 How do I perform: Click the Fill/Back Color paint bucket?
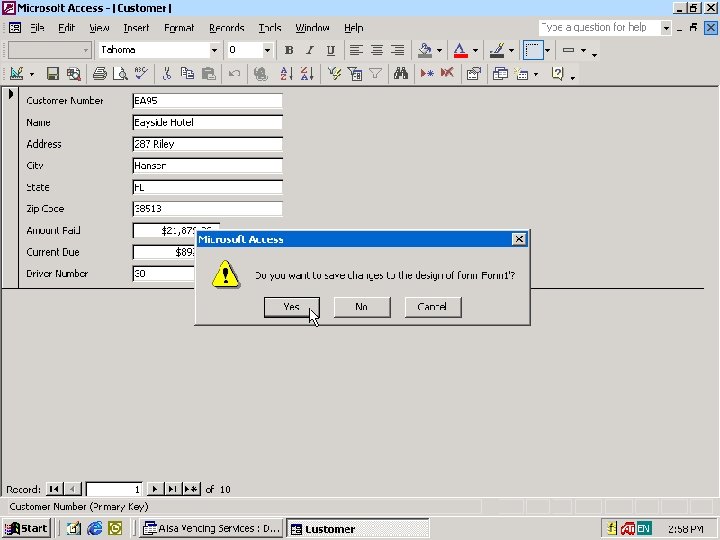[425, 50]
